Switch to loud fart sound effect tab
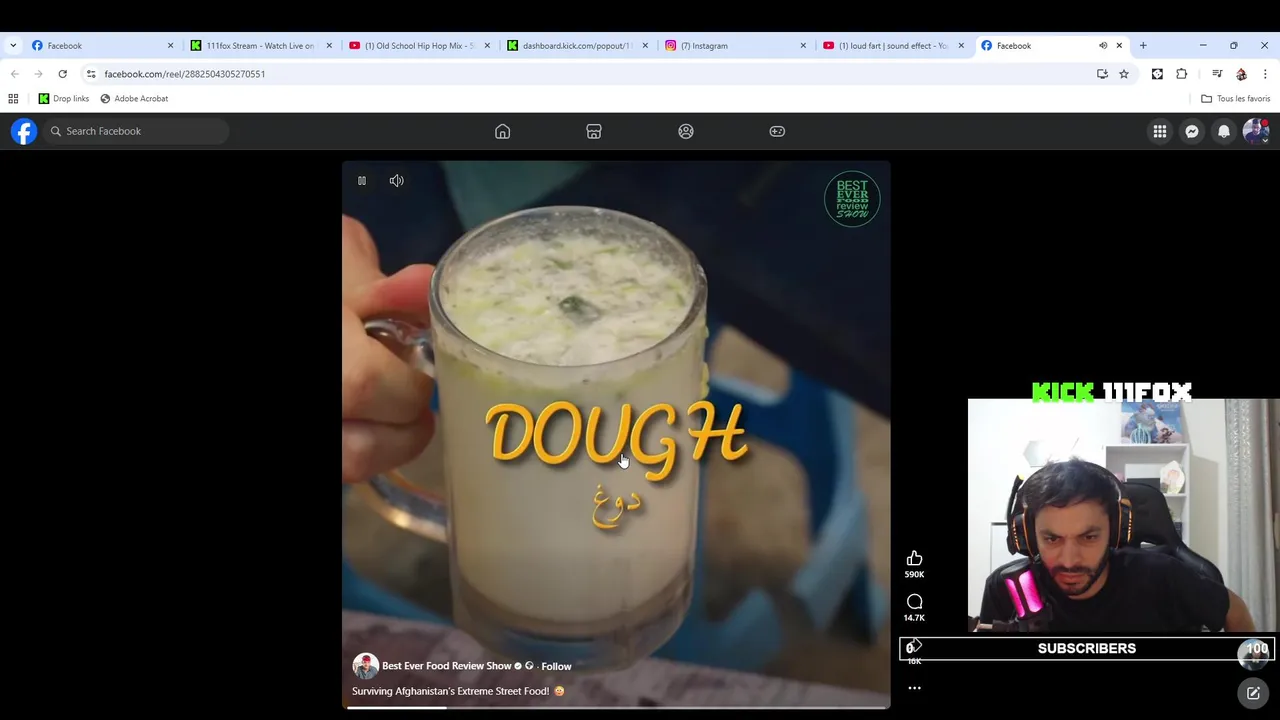 (x=892, y=45)
